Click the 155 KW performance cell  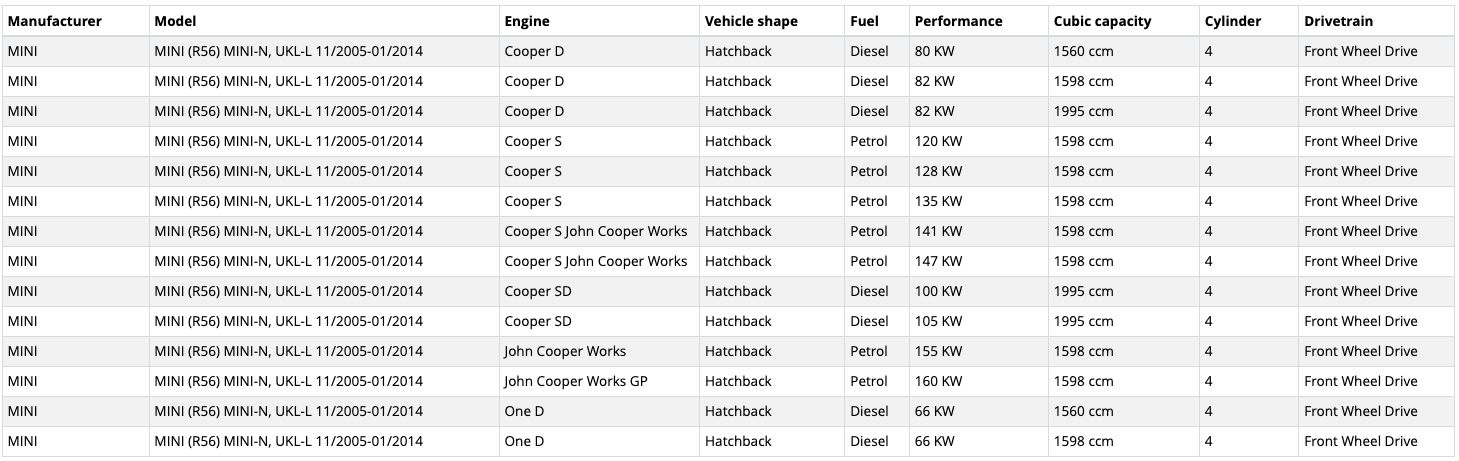(938, 351)
